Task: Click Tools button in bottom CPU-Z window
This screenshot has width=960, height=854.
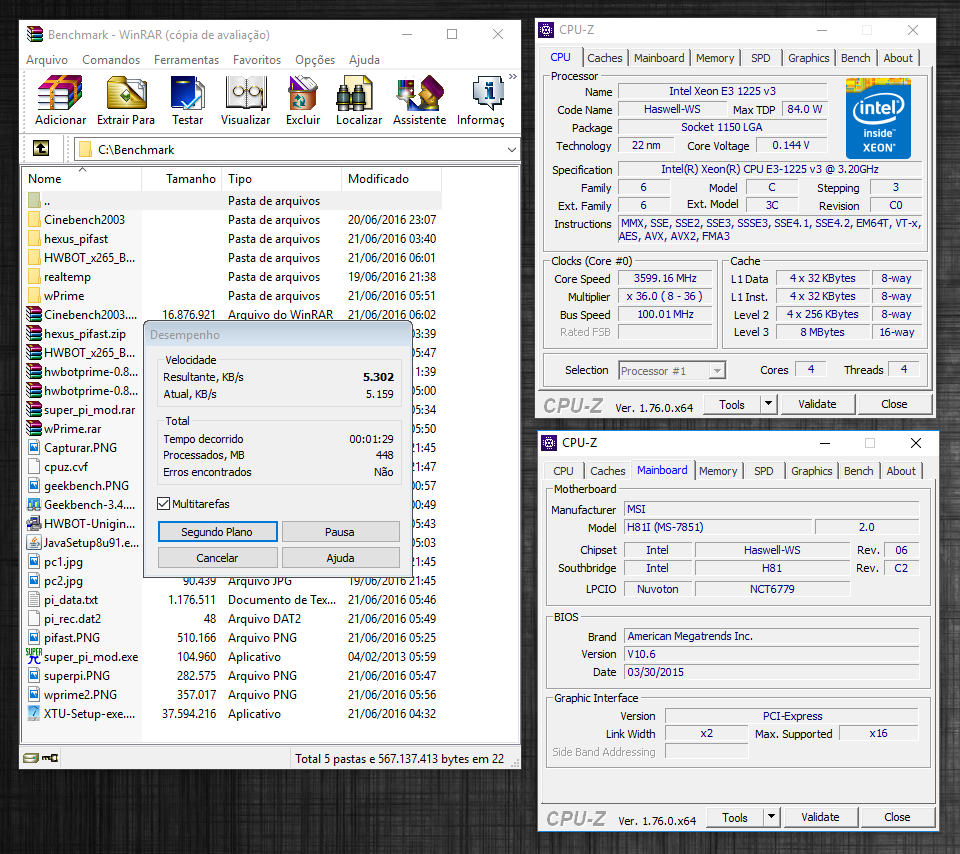Action: click(735, 817)
